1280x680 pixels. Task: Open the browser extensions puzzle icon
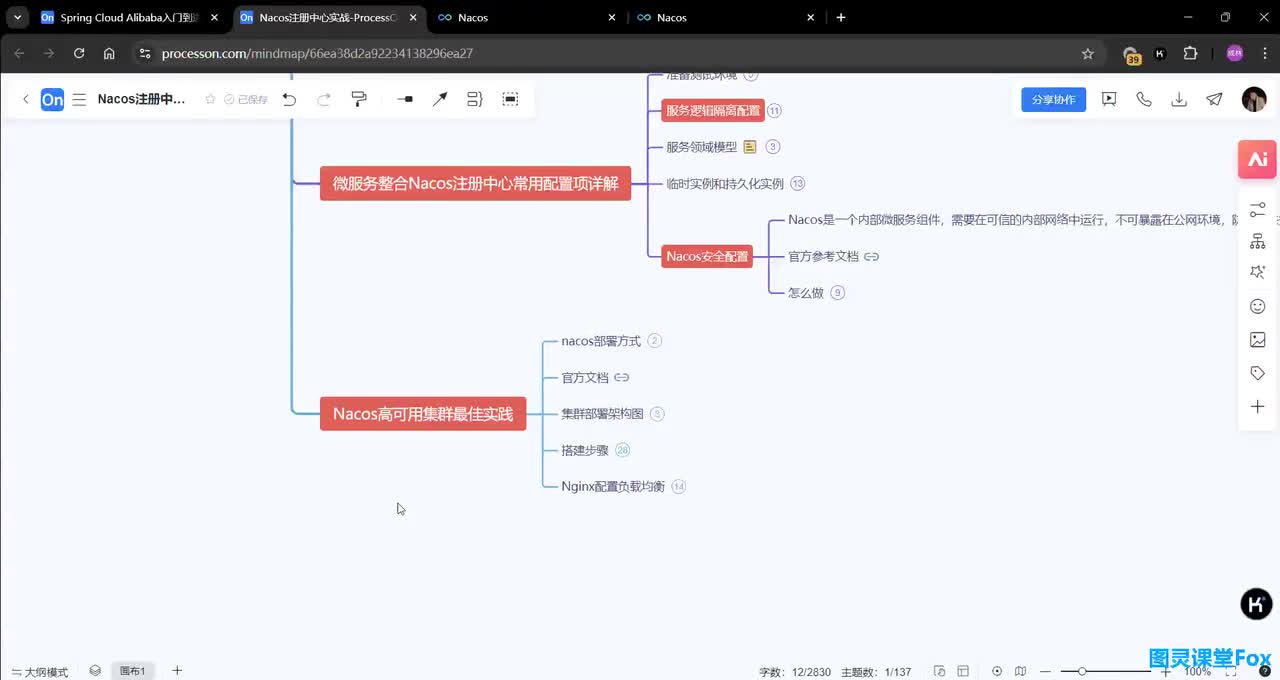(1190, 54)
